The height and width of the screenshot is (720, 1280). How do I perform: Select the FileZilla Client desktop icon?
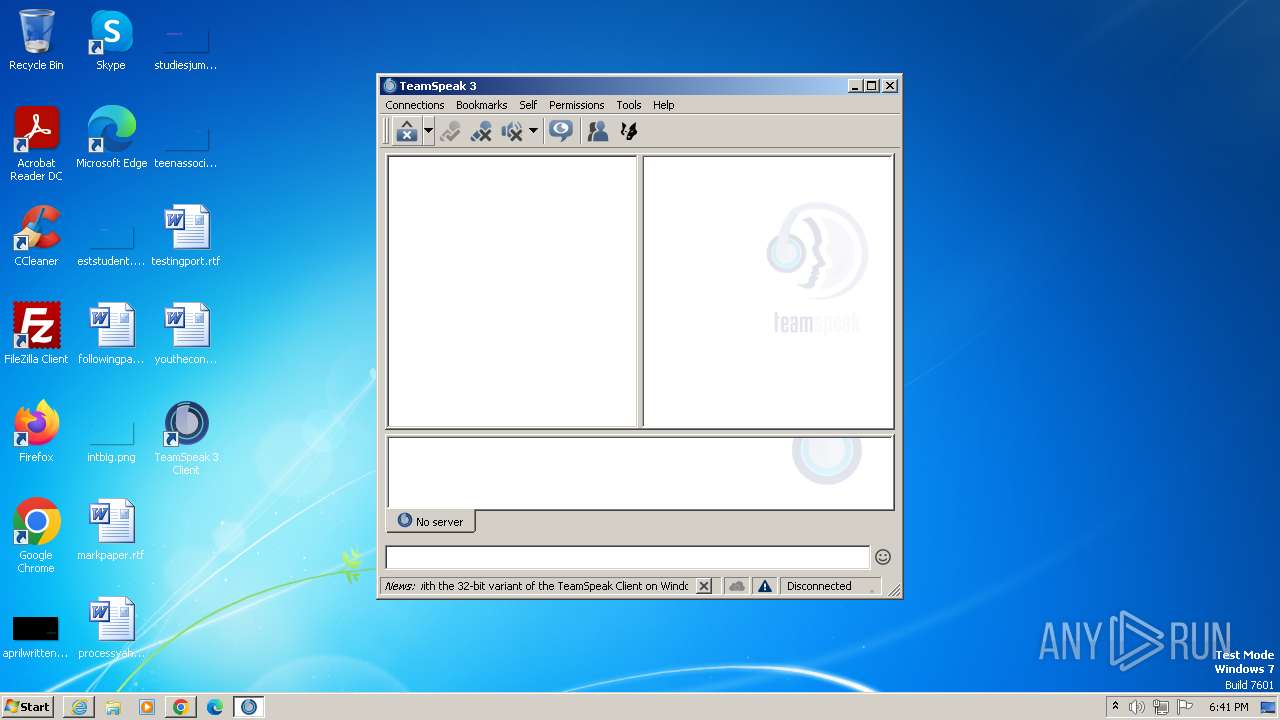(x=36, y=334)
